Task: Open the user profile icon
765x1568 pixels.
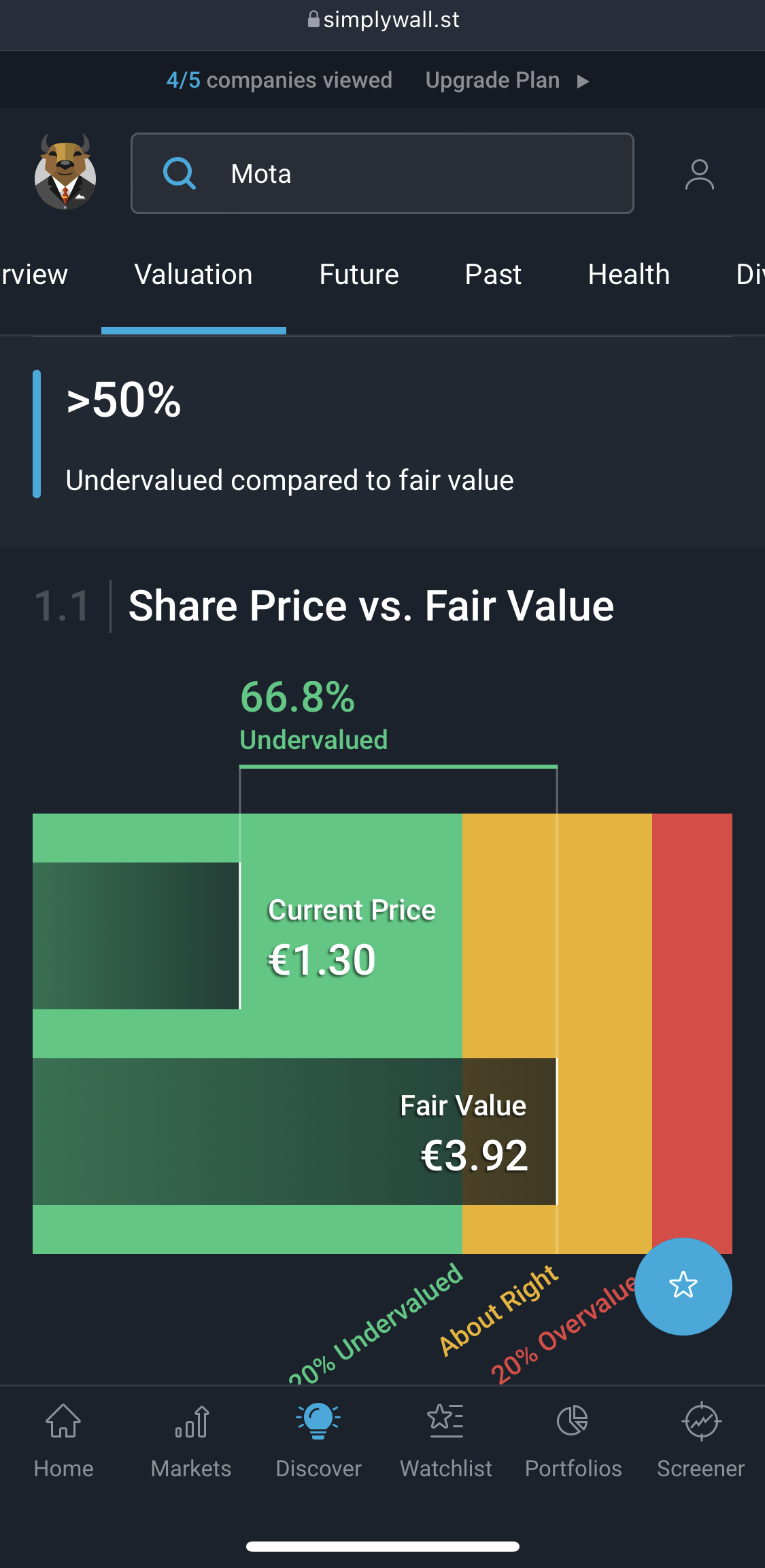Action: [699, 174]
